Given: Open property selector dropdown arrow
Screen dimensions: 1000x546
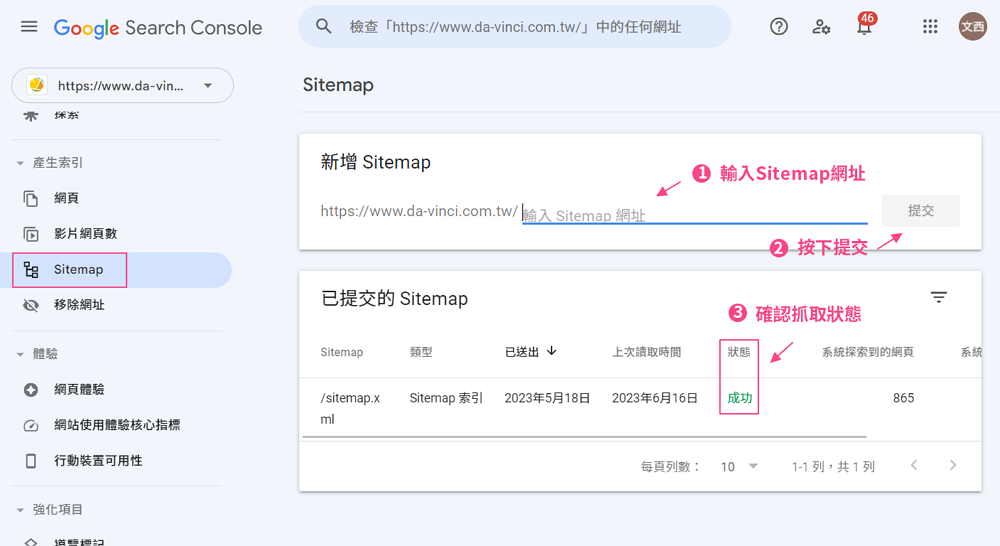Looking at the screenshot, I should point(208,85).
